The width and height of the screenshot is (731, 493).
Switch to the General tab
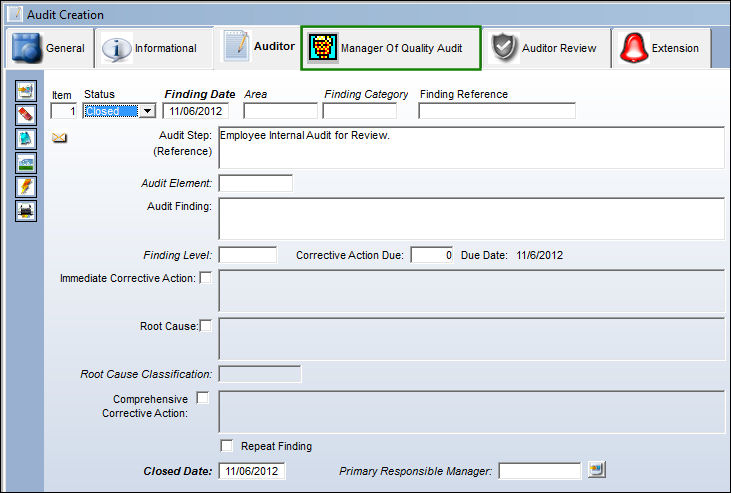click(x=49, y=48)
